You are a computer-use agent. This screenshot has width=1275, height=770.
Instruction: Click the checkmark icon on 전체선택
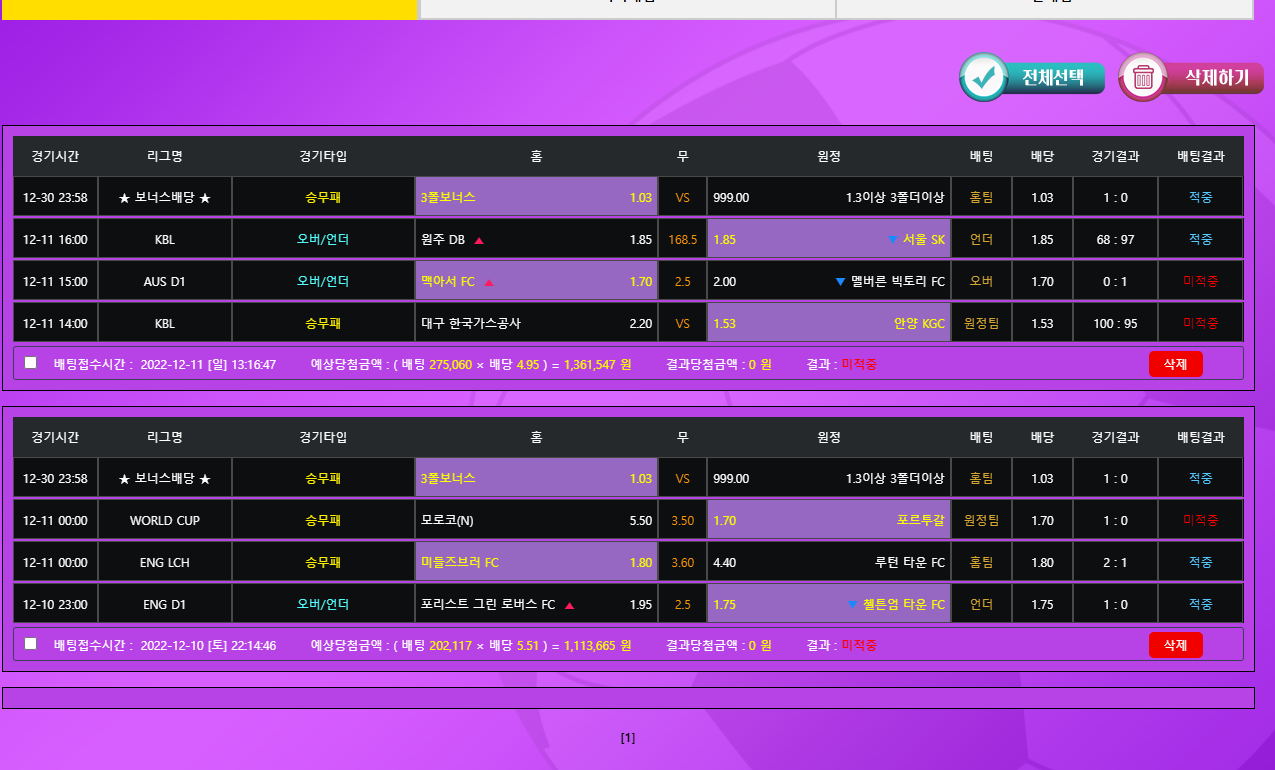[x=984, y=78]
